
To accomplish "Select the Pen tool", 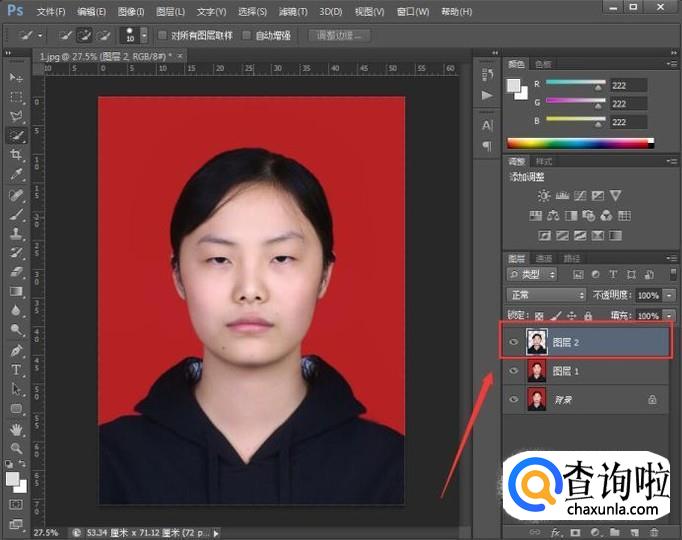I will click(16, 351).
